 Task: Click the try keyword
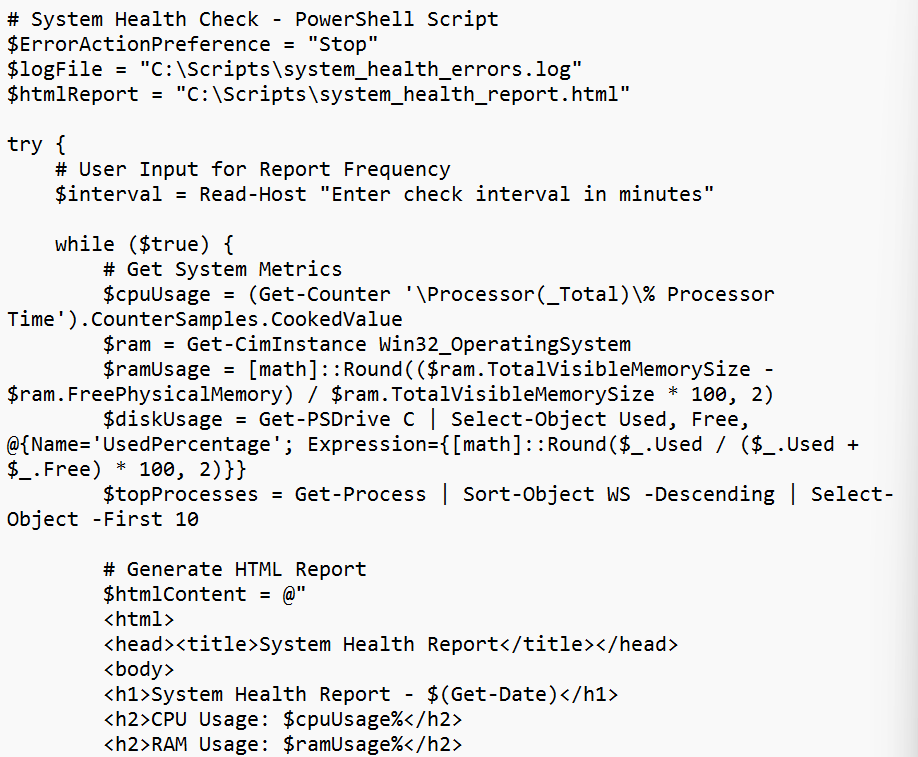click(x=25, y=144)
